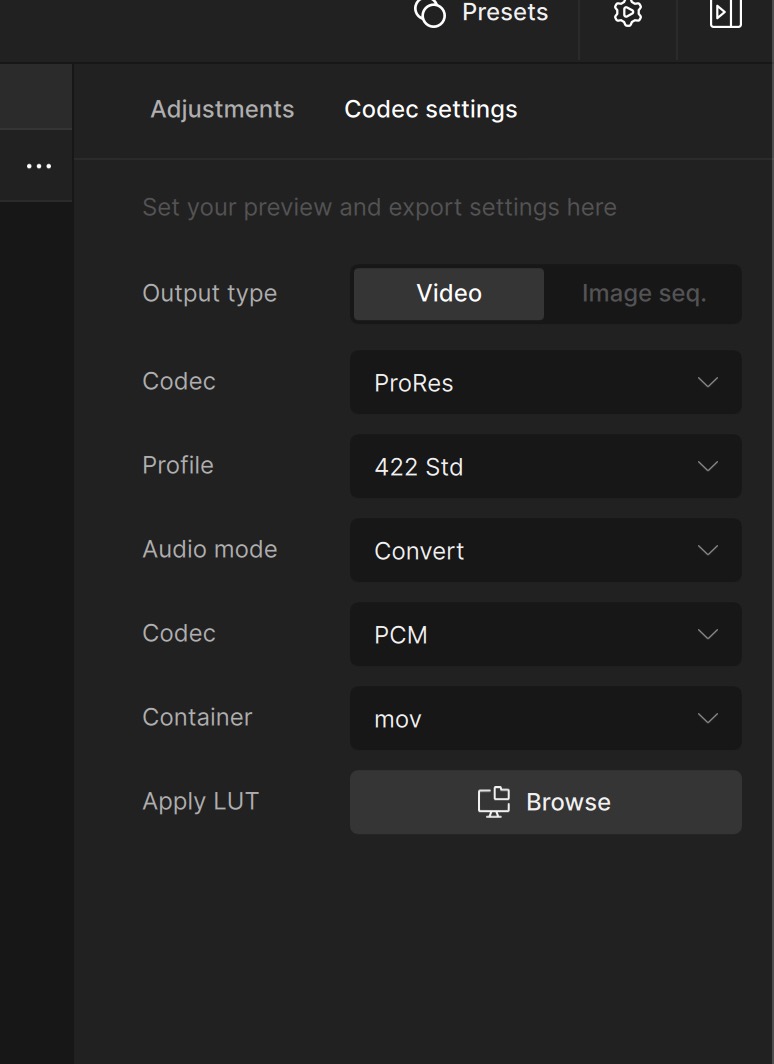Viewport: 774px width, 1064px height.
Task: Expand the PCM audio codec dropdown
Action: pyautogui.click(x=545, y=634)
